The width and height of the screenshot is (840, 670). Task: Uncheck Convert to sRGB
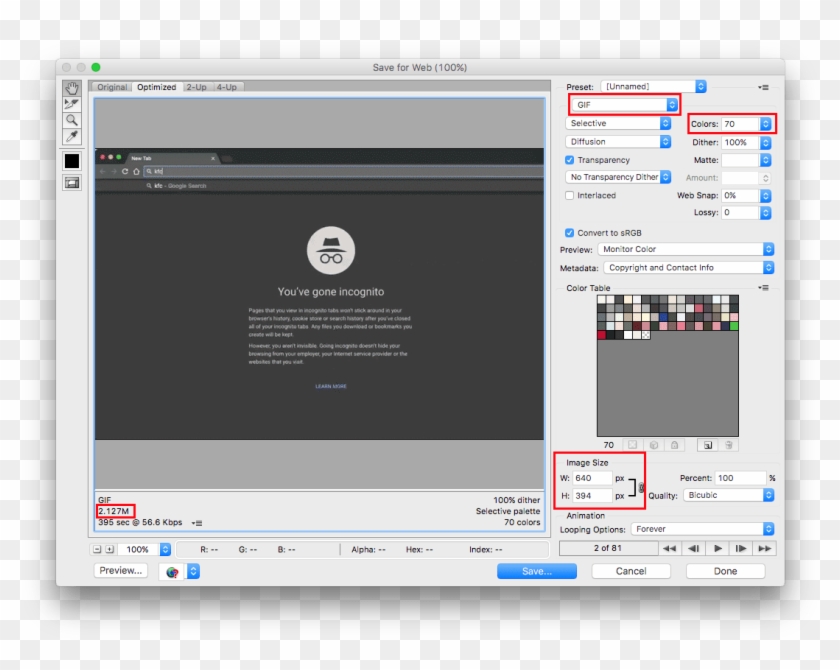coord(568,232)
